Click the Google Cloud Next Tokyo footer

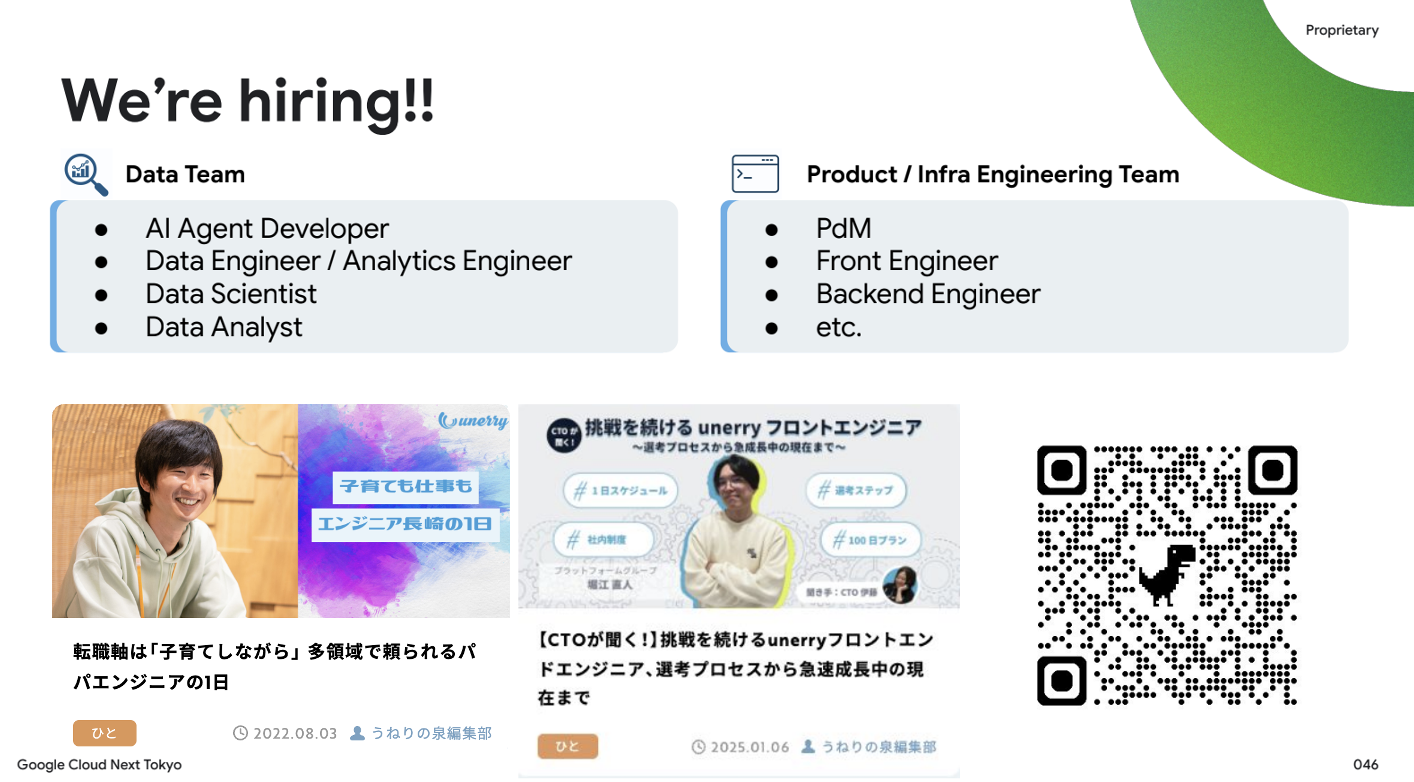[99, 765]
